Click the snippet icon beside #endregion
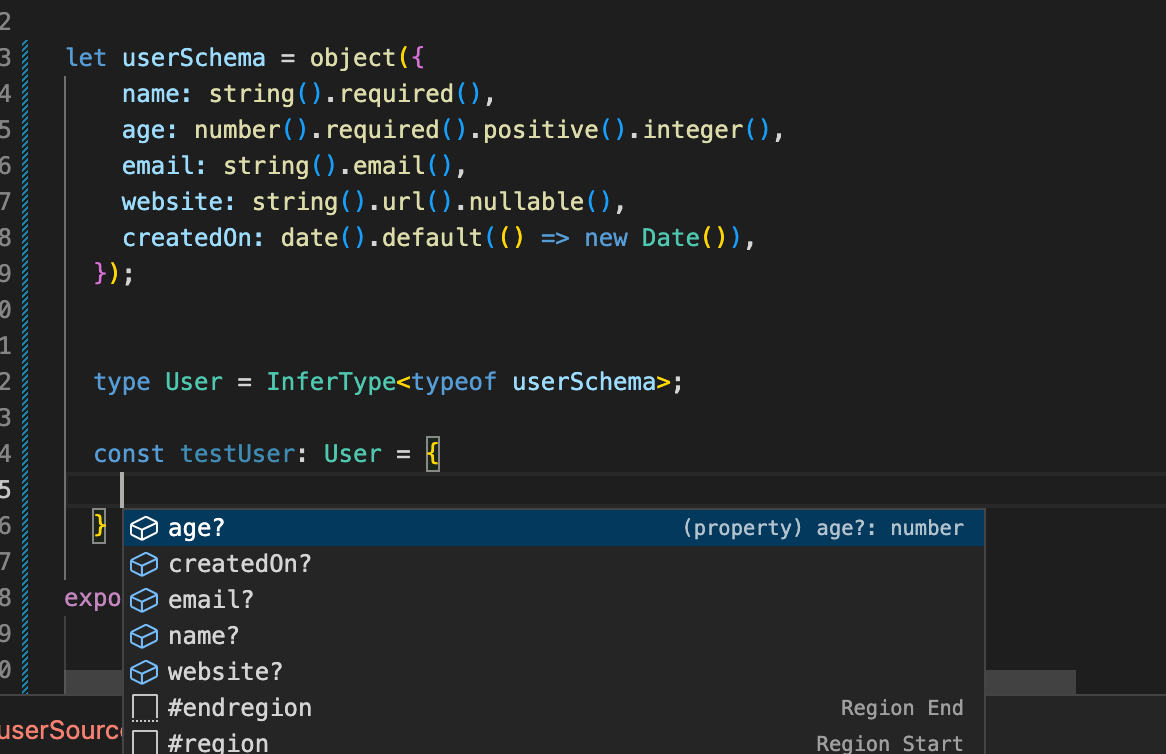This screenshot has height=754, width=1166. tap(144, 707)
